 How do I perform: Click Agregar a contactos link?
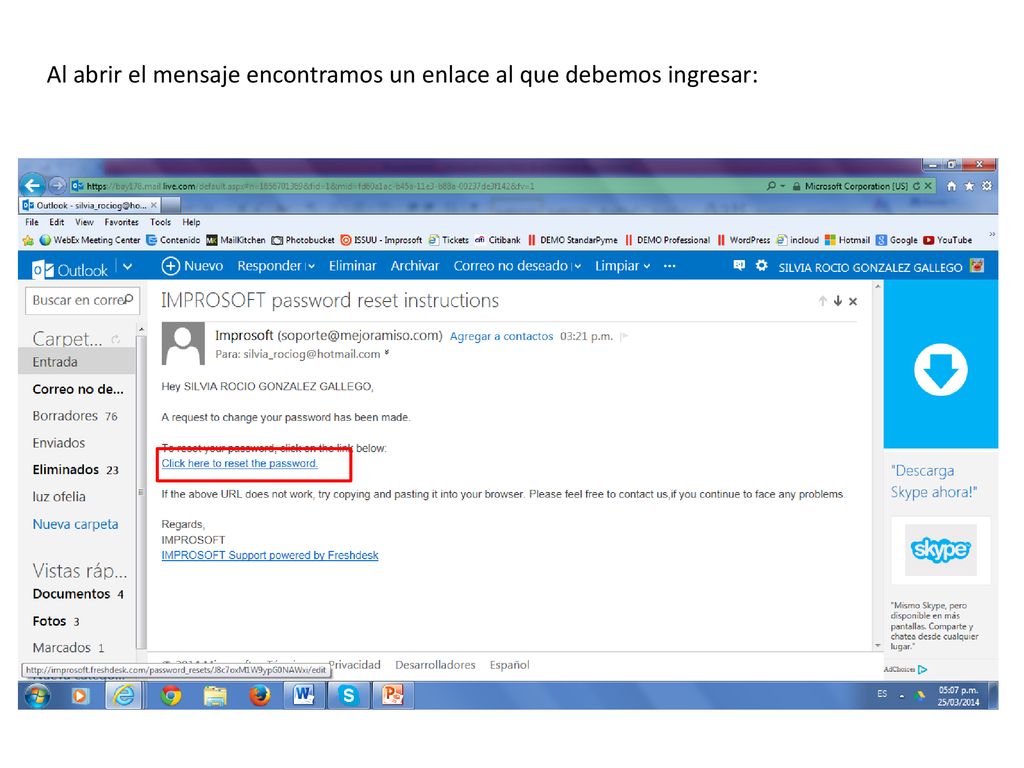502,336
